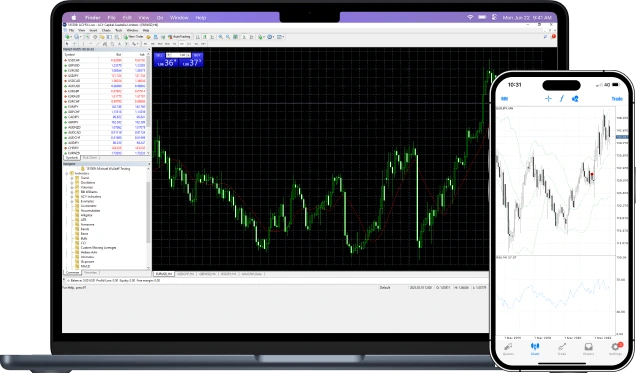
Task: Select the crosshair tool on phone app
Action: (x=548, y=99)
